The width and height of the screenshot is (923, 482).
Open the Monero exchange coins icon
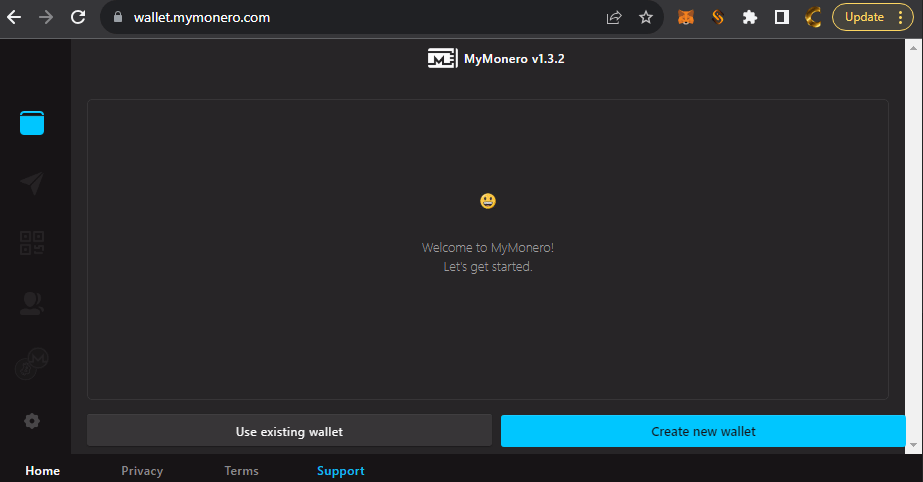32,364
